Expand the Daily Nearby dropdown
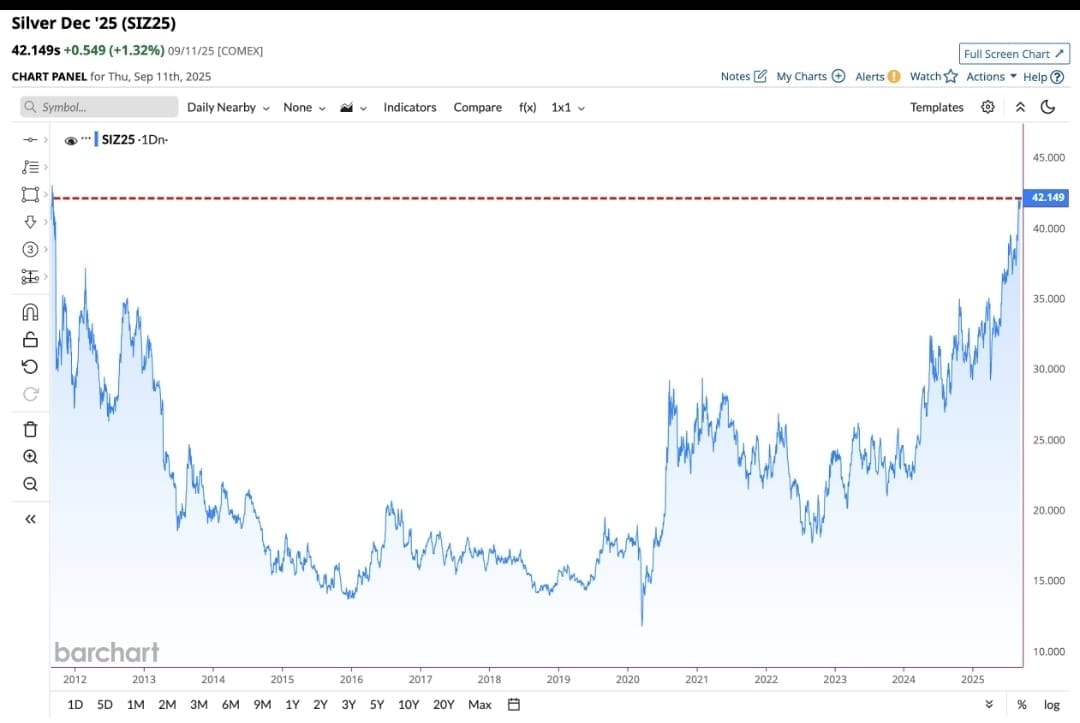Screen dimensions: 1080x723 coord(228,107)
